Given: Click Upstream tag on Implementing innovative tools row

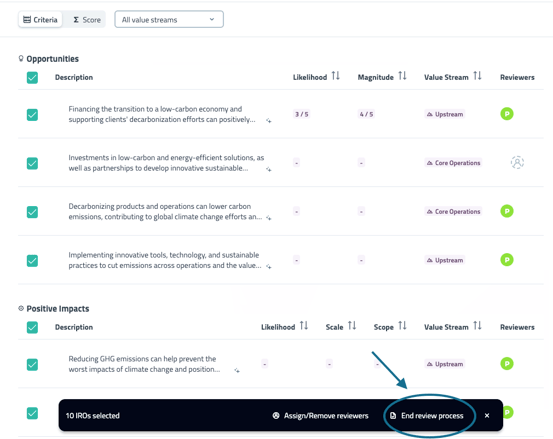Looking at the screenshot, I should click(x=445, y=260).
